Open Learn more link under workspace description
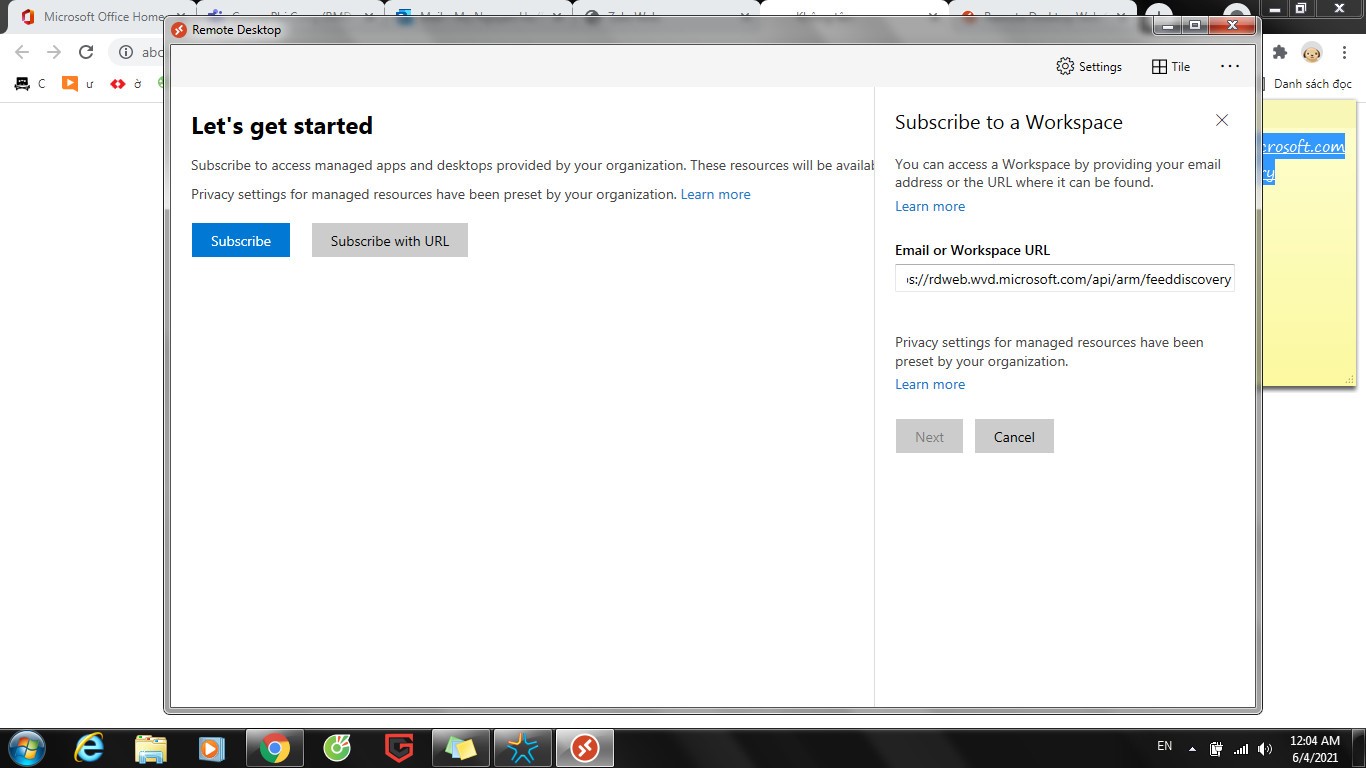Viewport: 1366px width, 768px height. [x=930, y=206]
